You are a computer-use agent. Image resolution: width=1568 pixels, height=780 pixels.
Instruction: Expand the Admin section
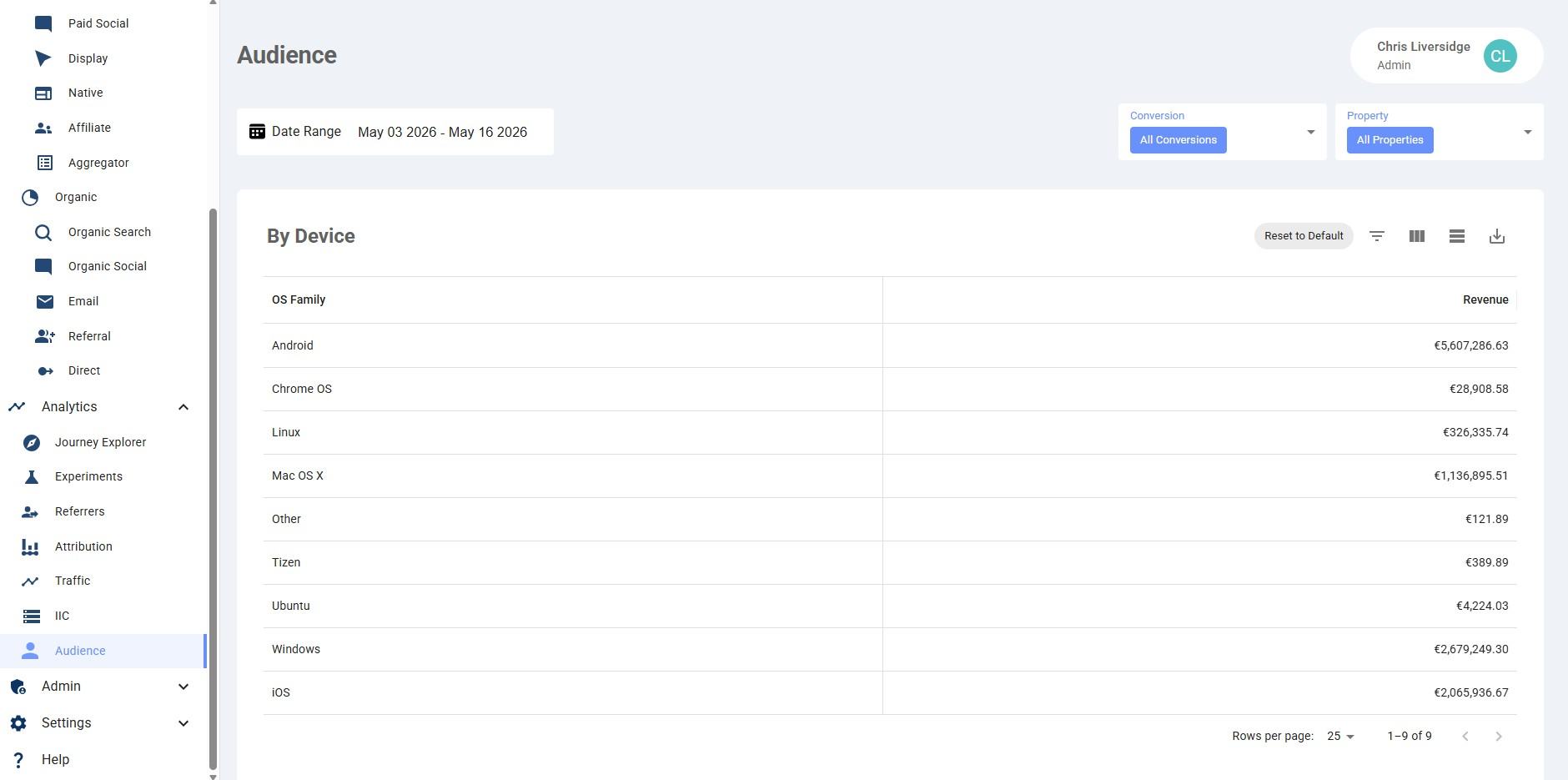click(183, 687)
